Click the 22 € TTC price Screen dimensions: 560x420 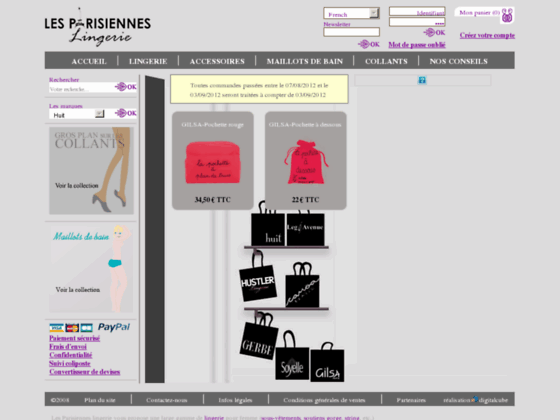pos(305,200)
